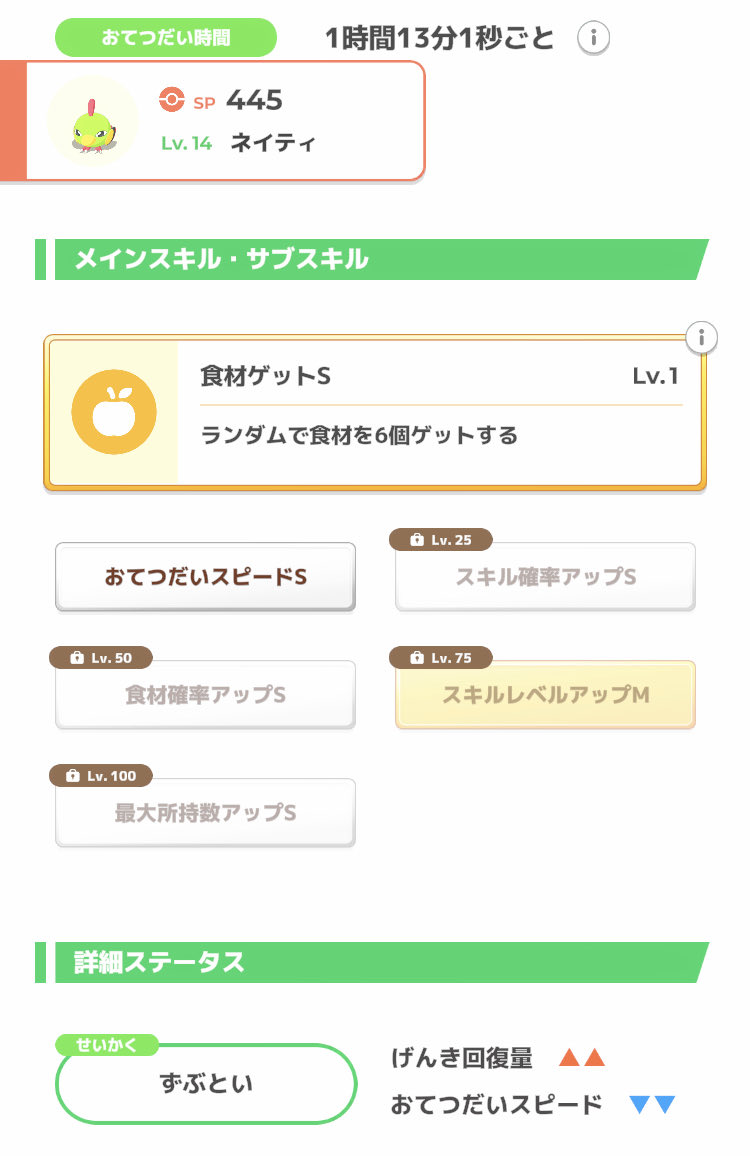Tap the Lv. 50 lock badge
Screen dimensions: 750x1156
(x=100, y=658)
